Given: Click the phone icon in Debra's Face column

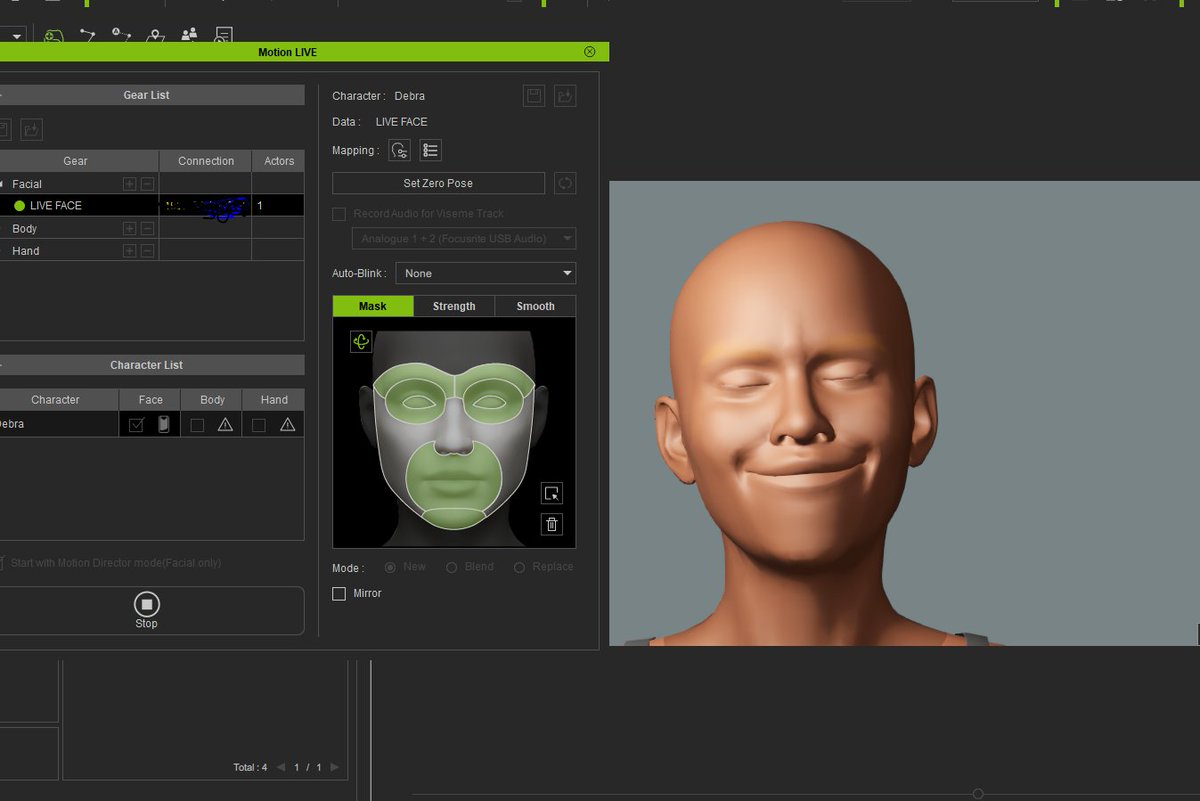Looking at the screenshot, I should click(163, 423).
